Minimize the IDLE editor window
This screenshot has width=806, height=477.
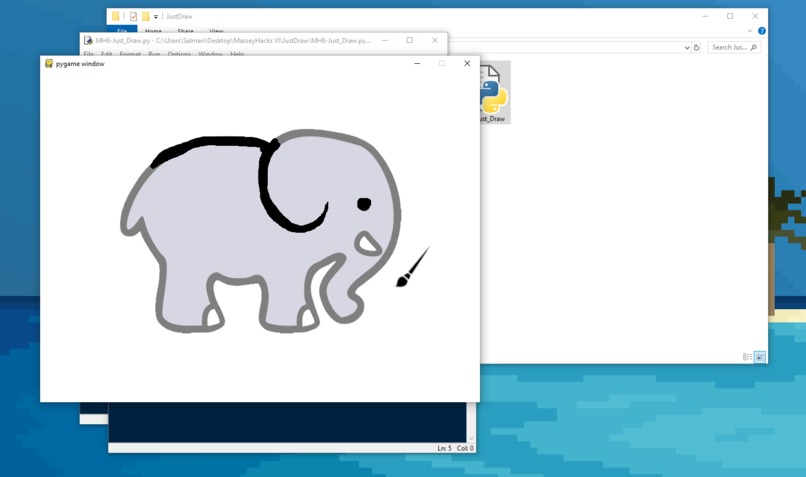[x=384, y=40]
